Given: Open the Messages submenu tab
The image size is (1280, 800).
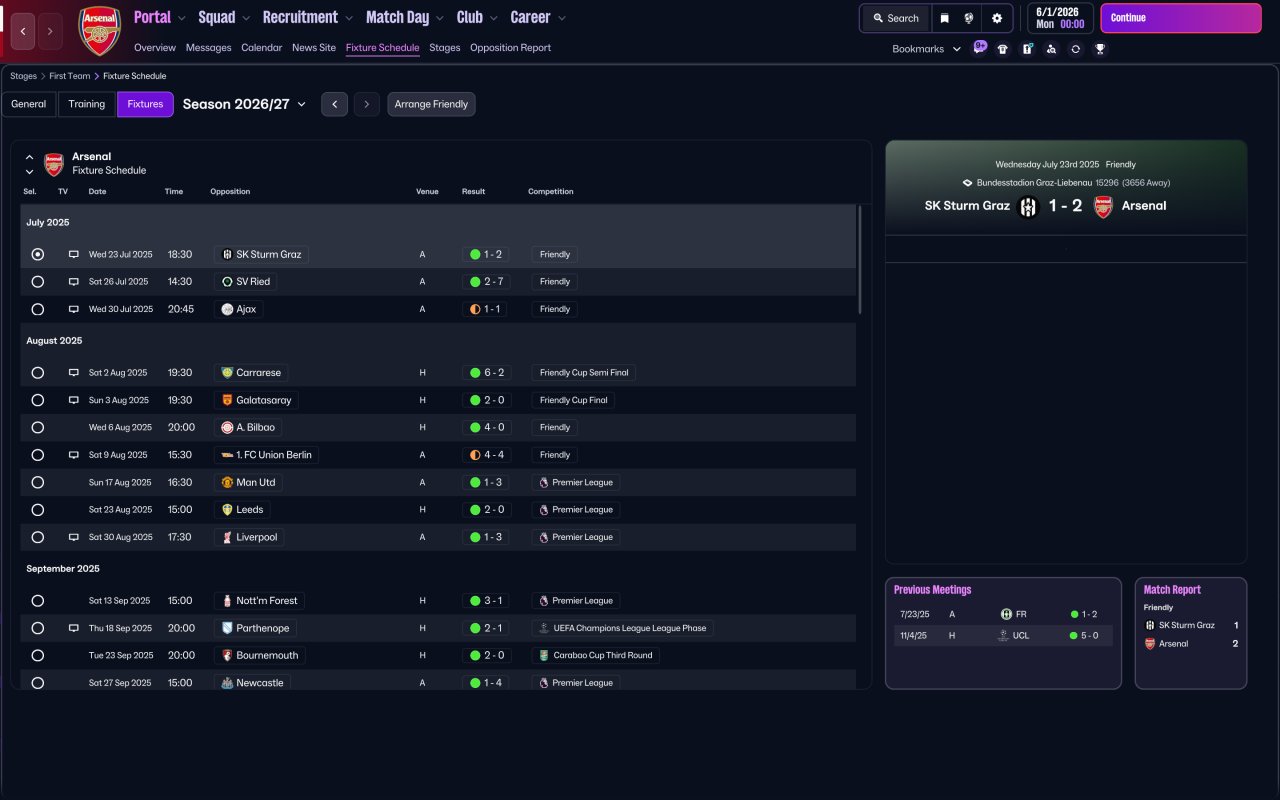Looking at the screenshot, I should [208, 48].
